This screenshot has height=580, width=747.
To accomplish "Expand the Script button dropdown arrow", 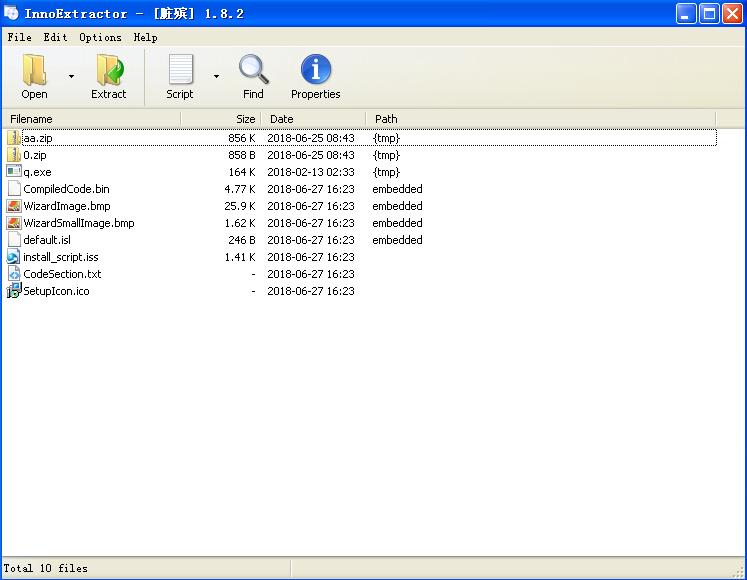I will pos(216,76).
